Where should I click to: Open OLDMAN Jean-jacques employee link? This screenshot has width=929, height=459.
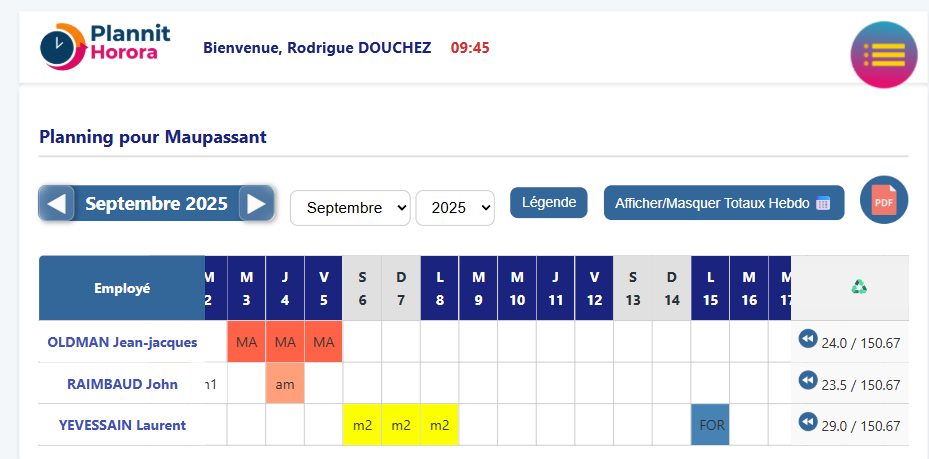[x=122, y=342]
